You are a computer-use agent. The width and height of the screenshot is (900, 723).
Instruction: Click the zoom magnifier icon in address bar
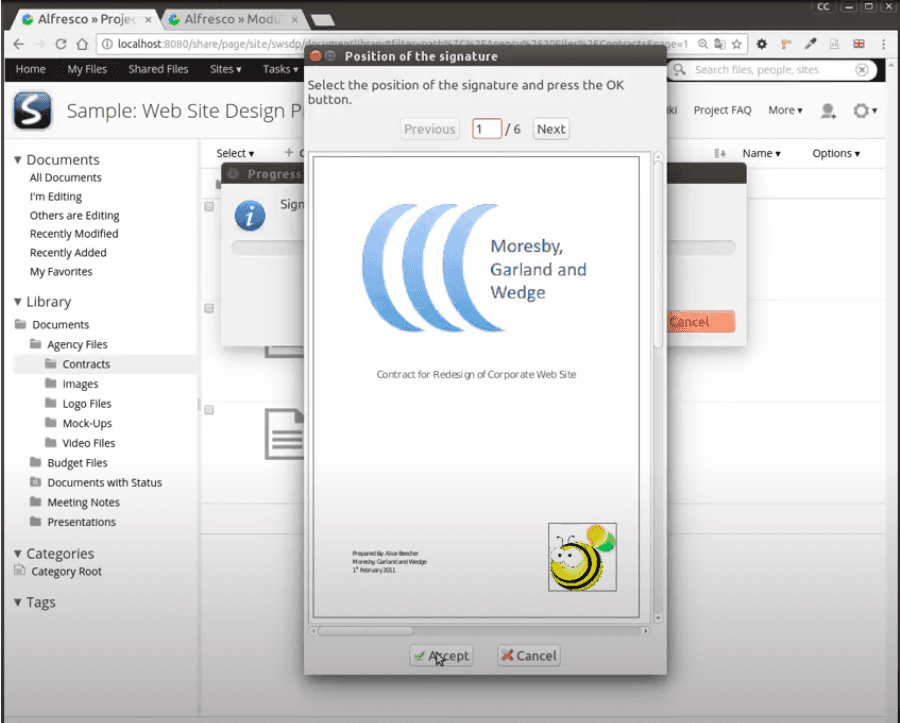click(x=703, y=44)
